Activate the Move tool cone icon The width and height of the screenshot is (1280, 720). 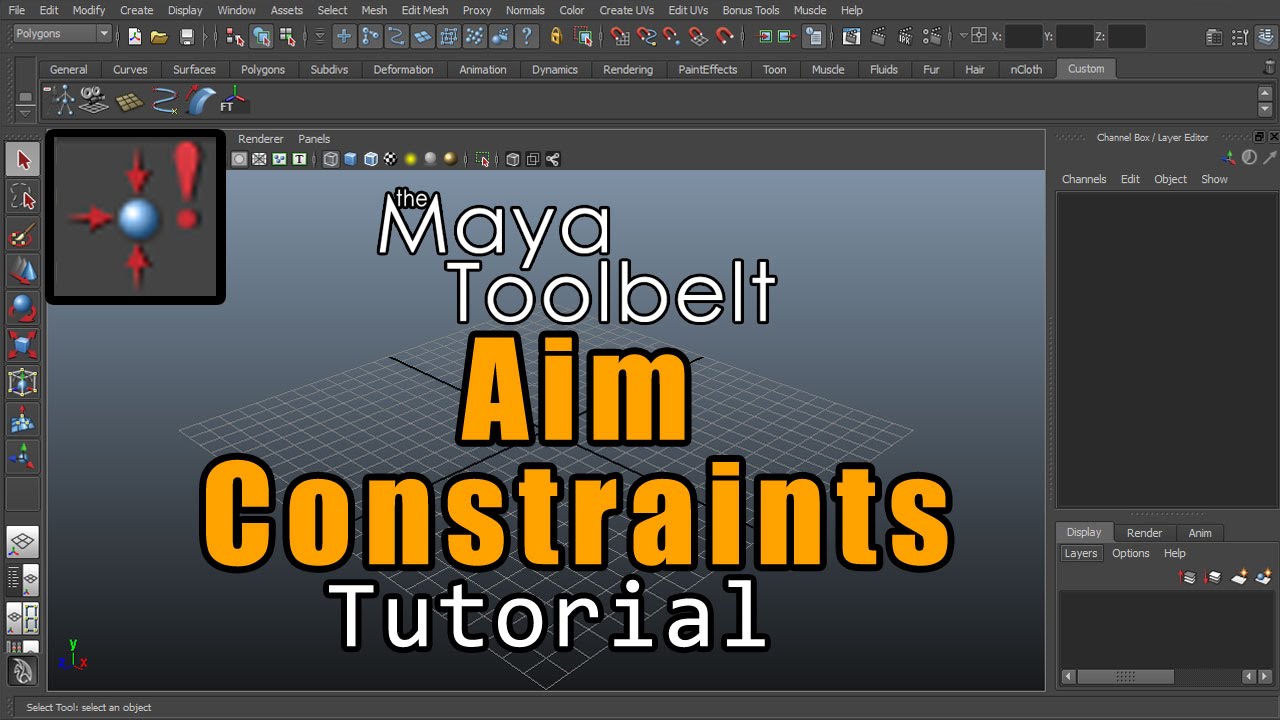click(23, 271)
